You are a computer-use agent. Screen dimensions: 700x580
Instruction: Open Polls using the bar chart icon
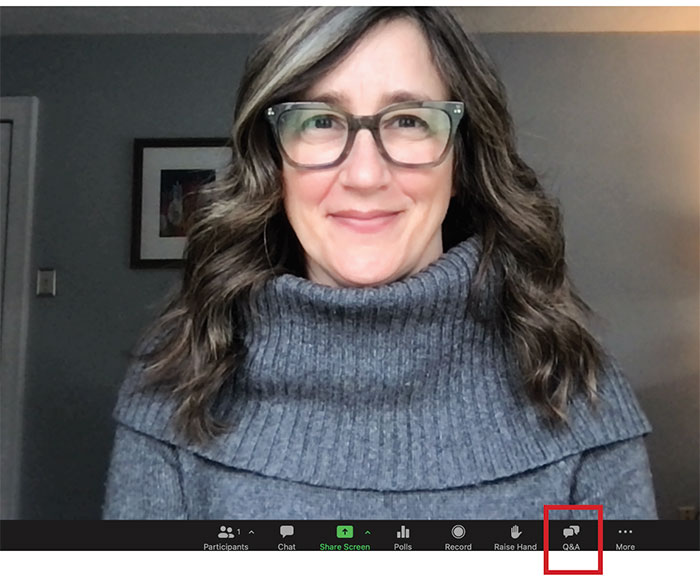pos(403,532)
